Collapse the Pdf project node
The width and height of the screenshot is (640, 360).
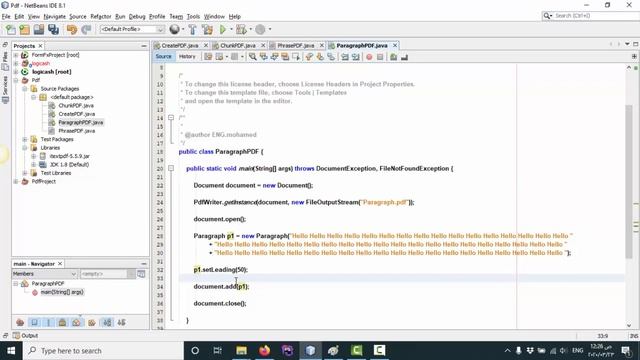[x=16, y=80]
